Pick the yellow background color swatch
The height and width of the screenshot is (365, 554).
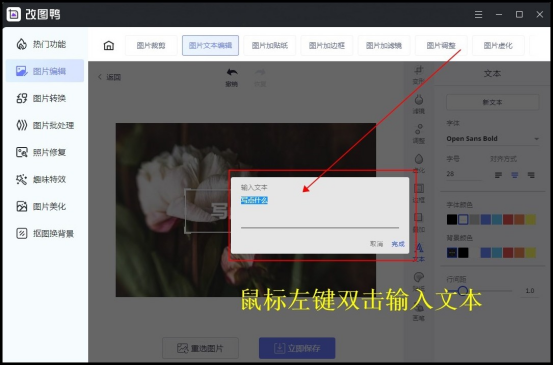[x=531, y=253]
